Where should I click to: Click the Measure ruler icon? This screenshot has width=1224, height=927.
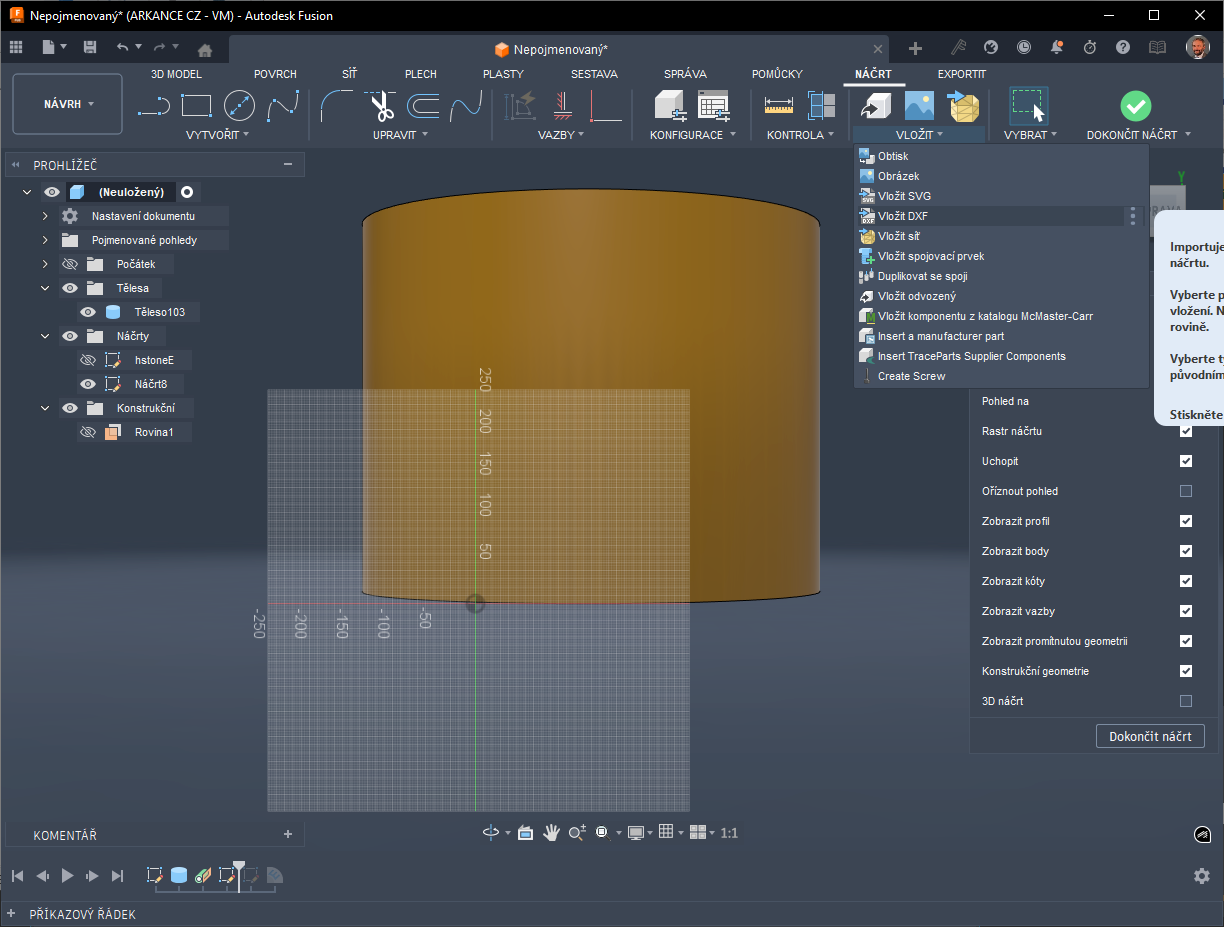(x=779, y=106)
